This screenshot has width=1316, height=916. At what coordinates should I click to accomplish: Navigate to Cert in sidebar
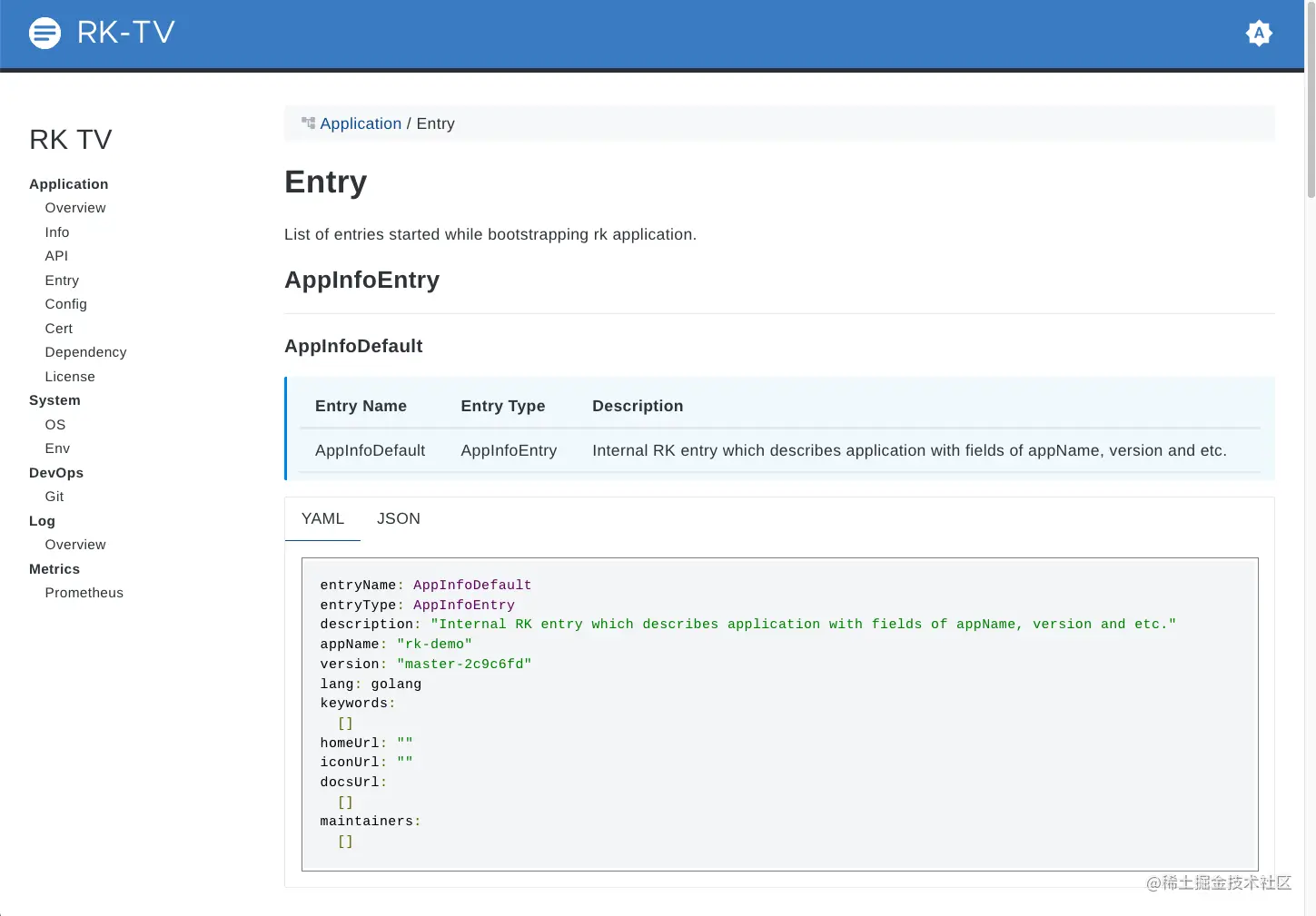coord(59,329)
